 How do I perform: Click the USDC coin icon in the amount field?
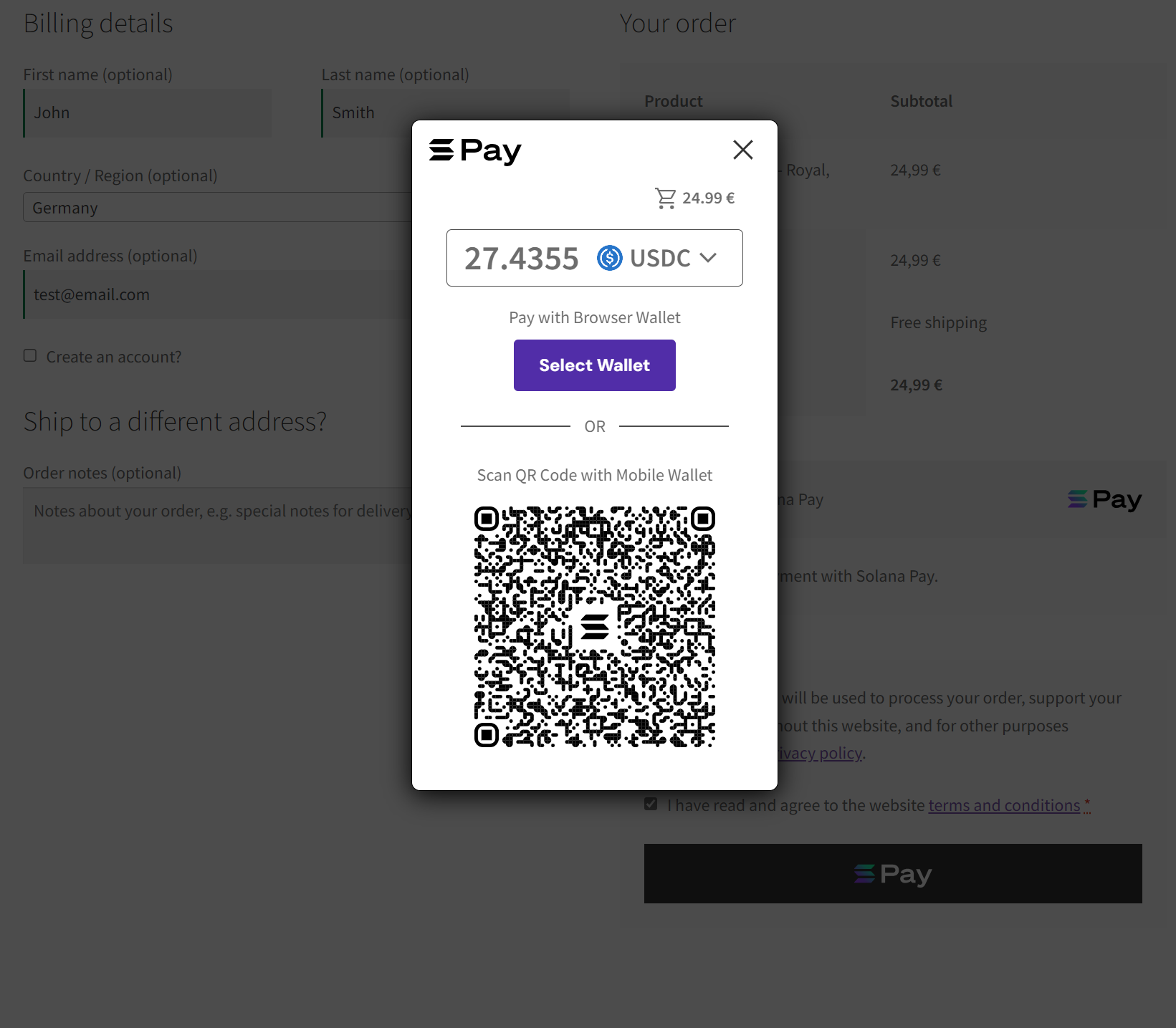609,258
